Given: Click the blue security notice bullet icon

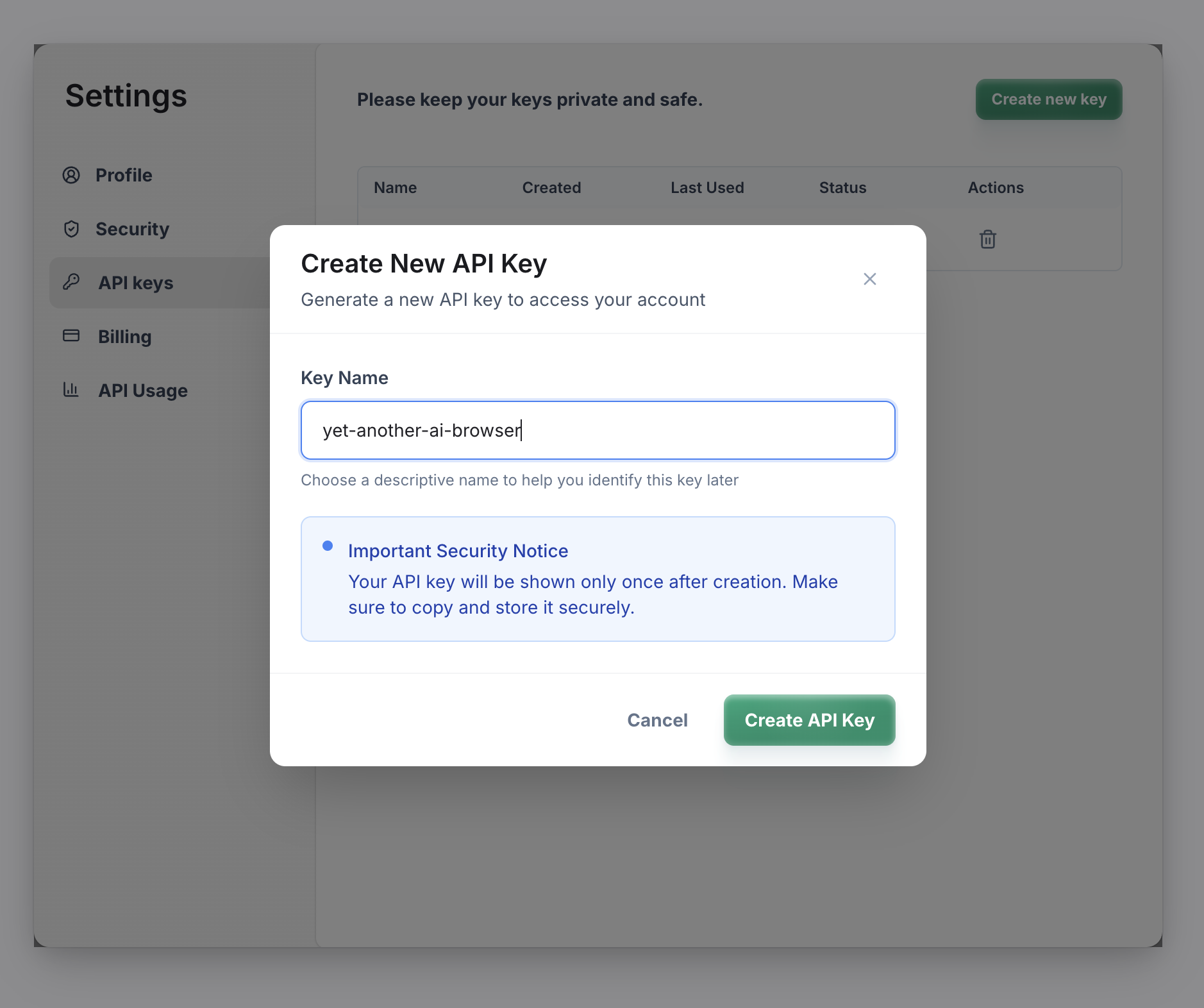Looking at the screenshot, I should point(328,545).
